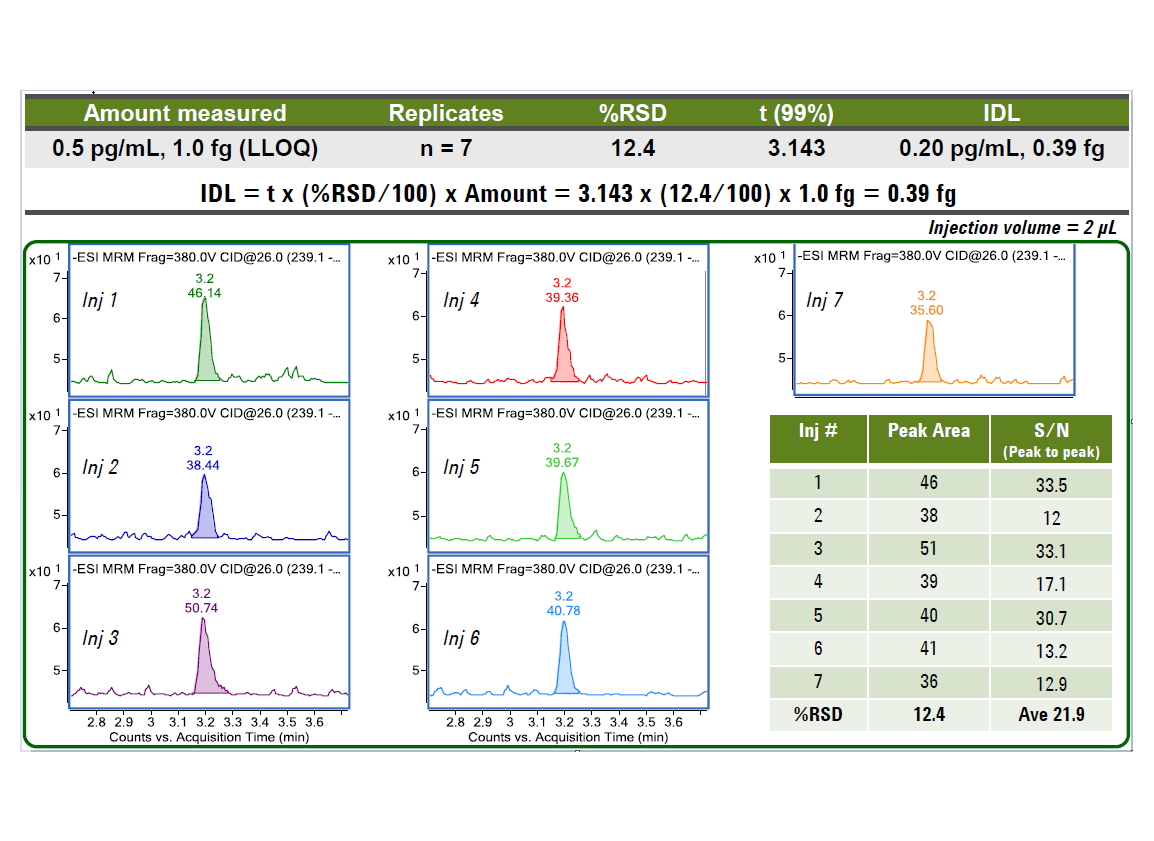Click left 'Counts vs. Acquisition Time (min)' label

pos(209,737)
